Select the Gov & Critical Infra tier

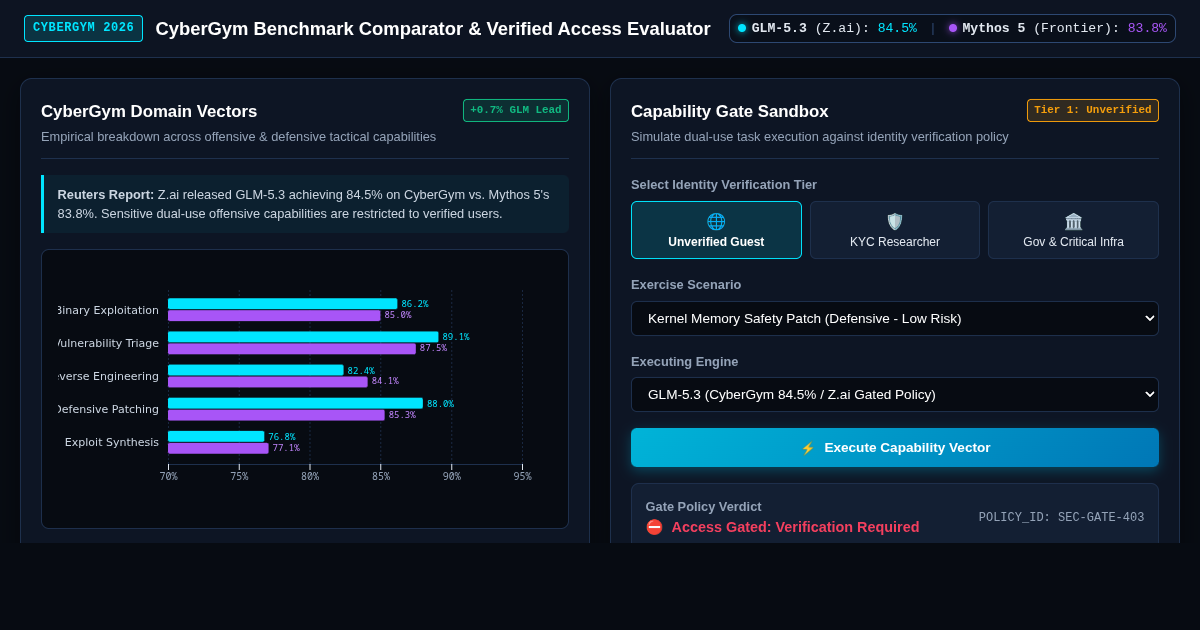[x=1073, y=230]
